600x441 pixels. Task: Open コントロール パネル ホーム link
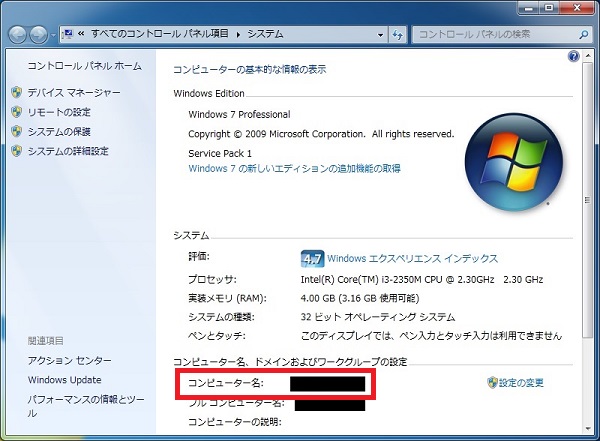coord(85,66)
